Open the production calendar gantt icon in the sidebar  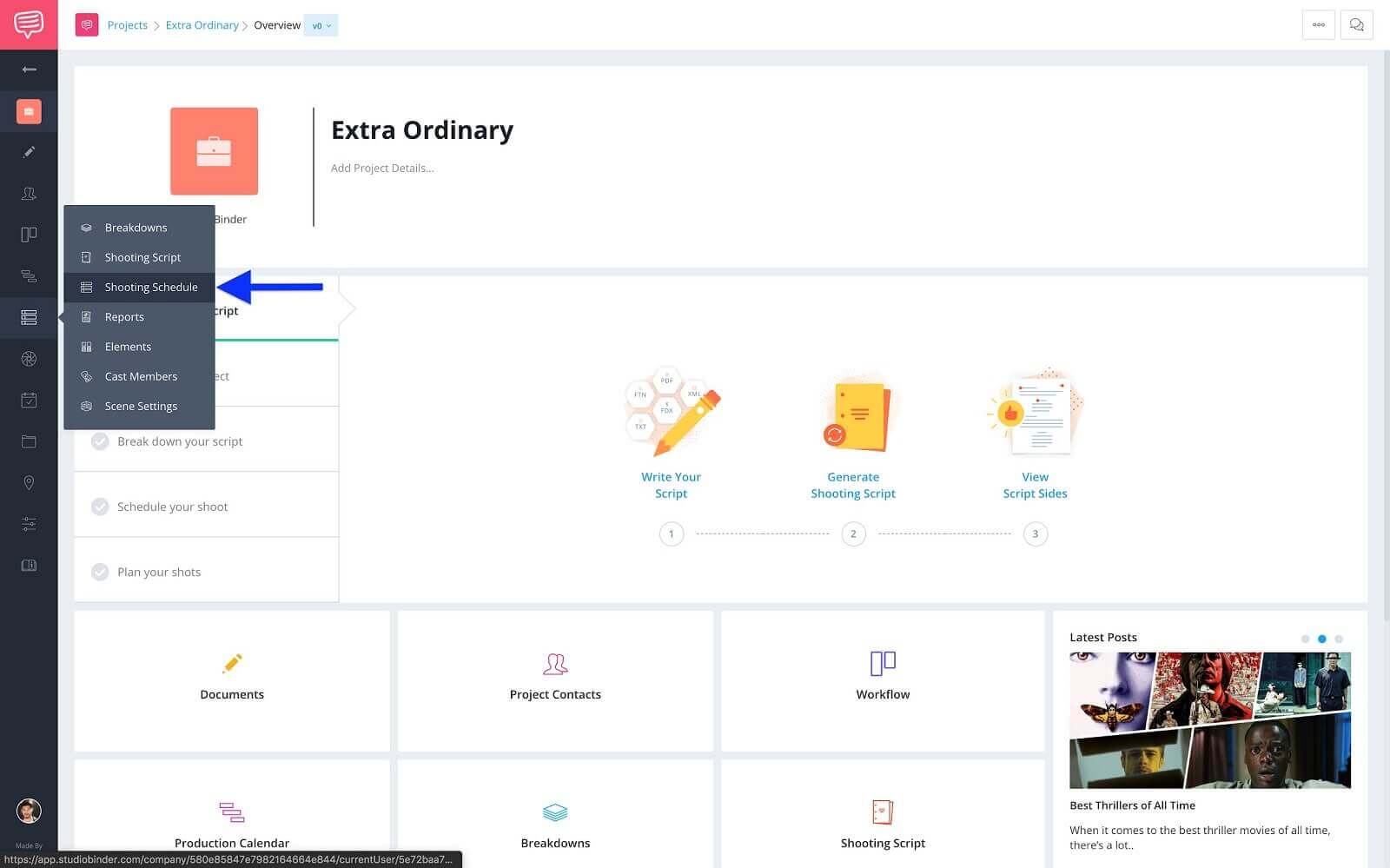[29, 276]
